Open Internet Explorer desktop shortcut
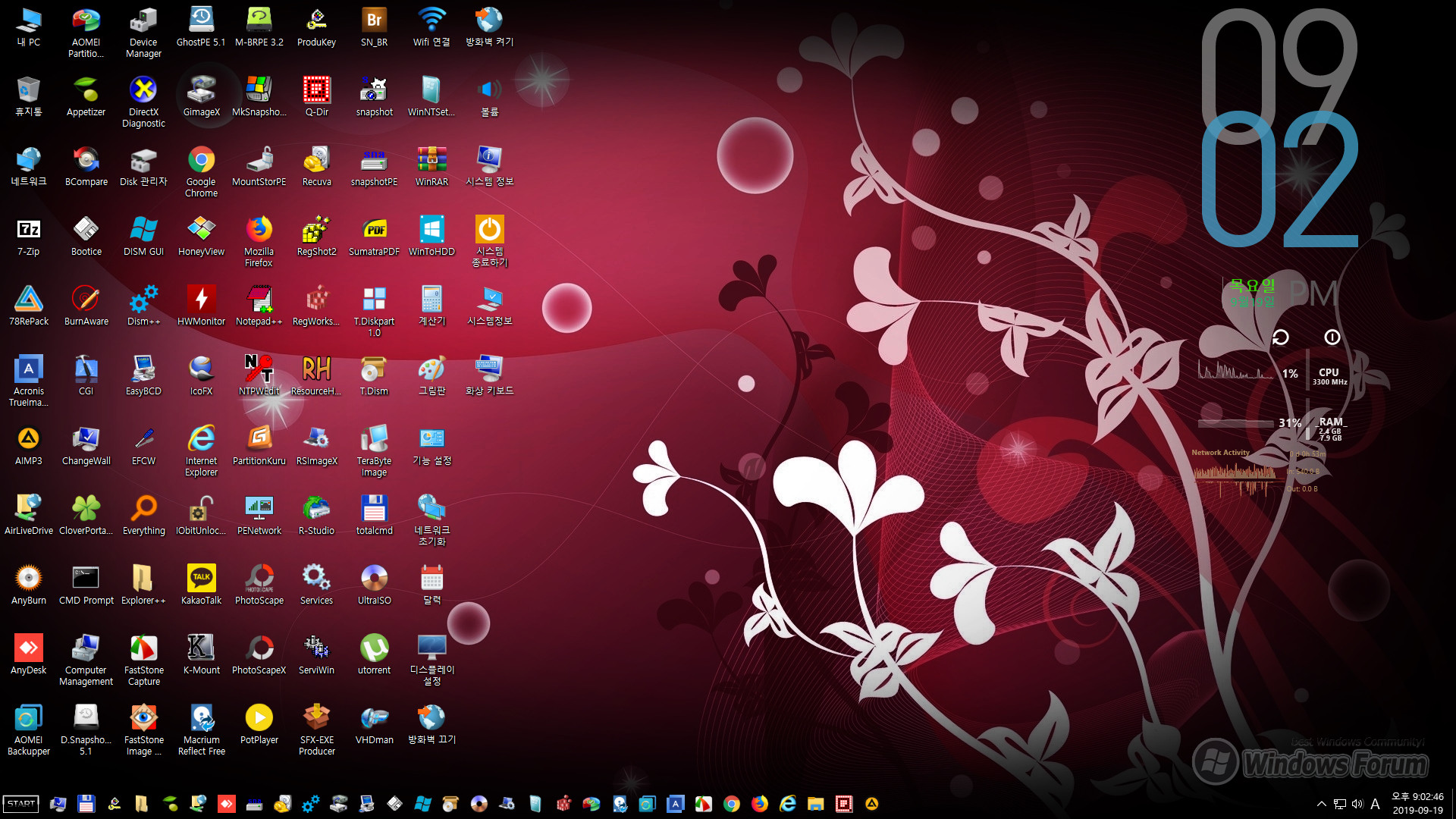 [x=201, y=450]
